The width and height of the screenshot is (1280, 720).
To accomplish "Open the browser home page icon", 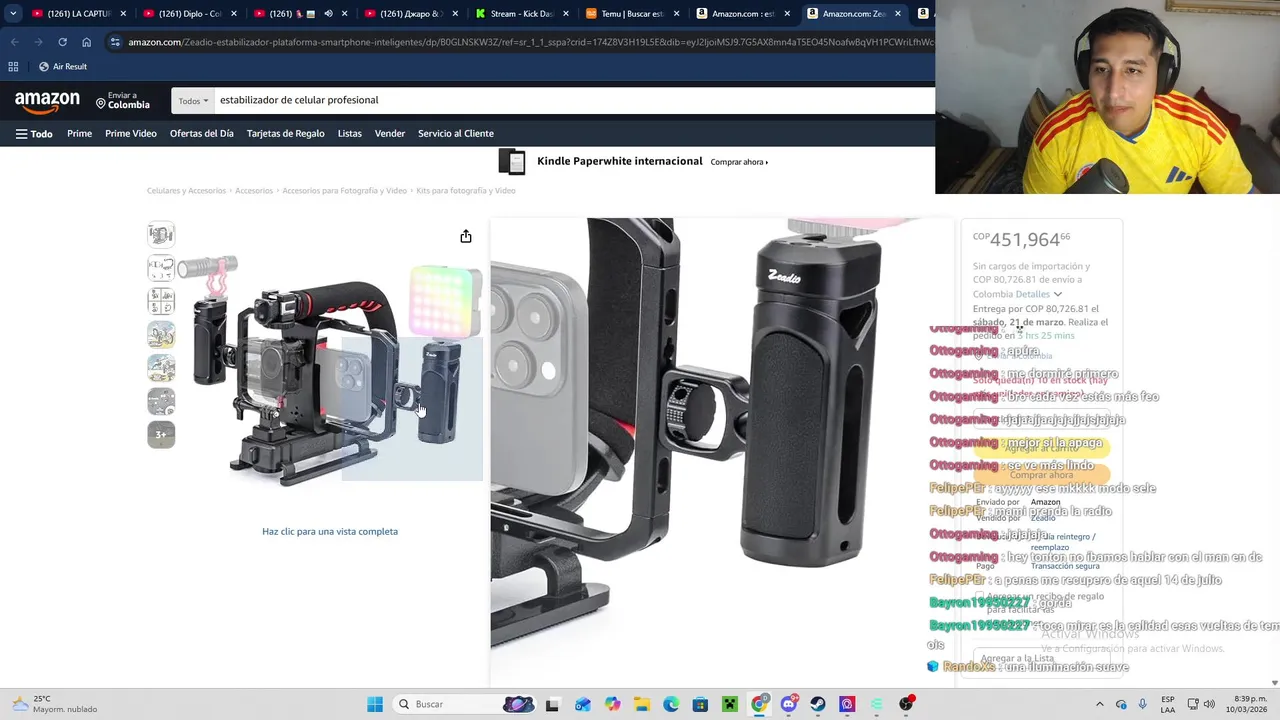I will [x=86, y=42].
